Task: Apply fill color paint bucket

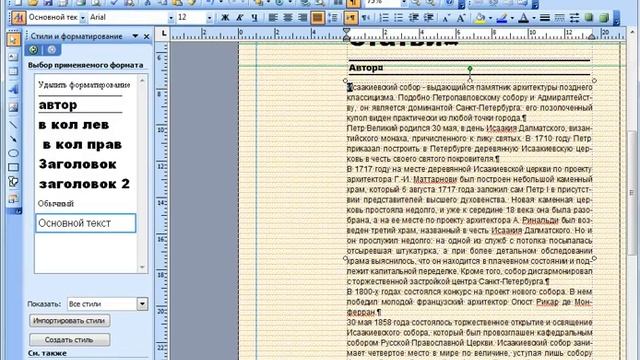Action: pyautogui.click(x=481, y=18)
